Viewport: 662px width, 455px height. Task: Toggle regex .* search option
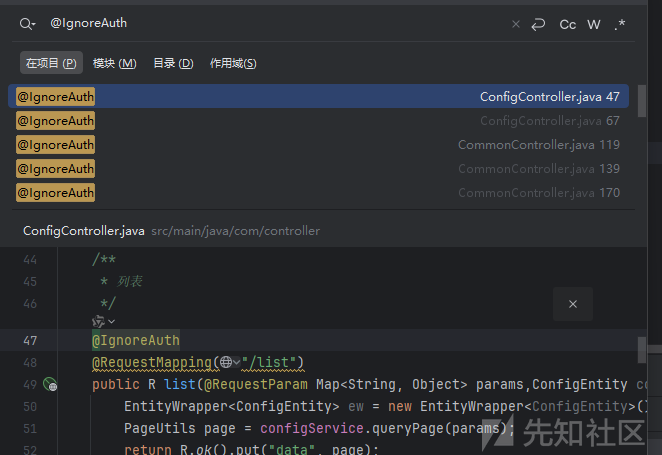tap(619, 24)
